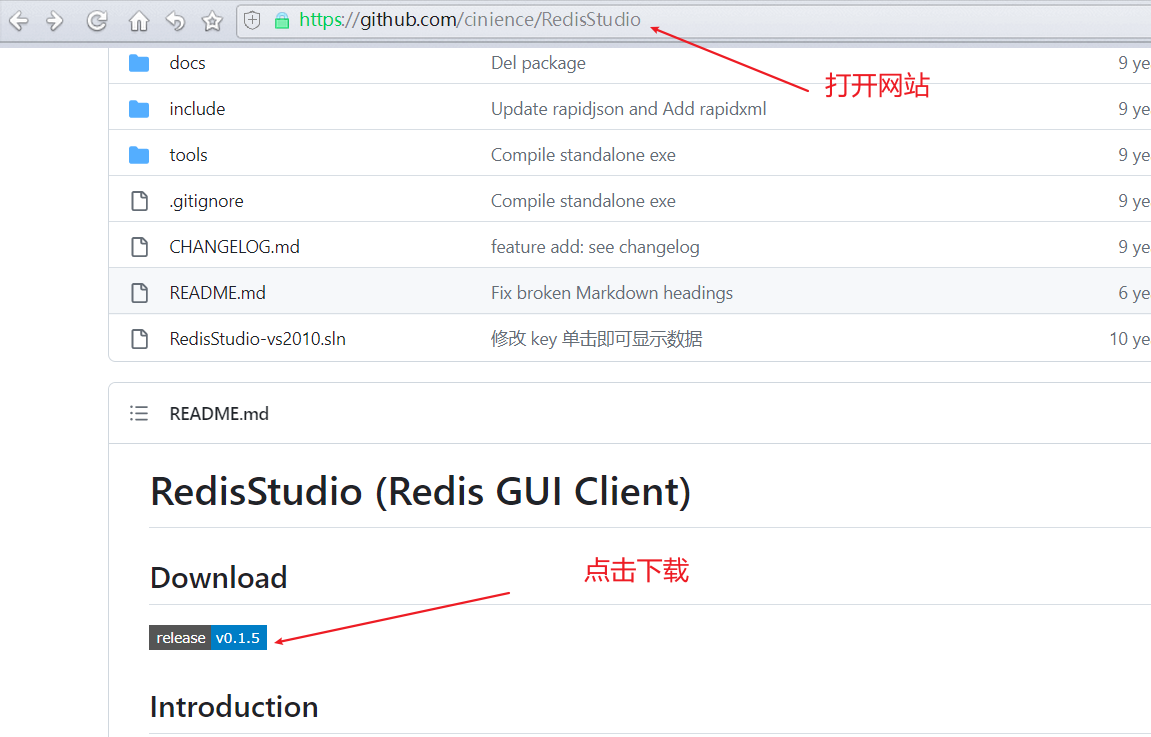Viewport: 1151px width, 737px height.
Task: Open the CHANGELOG.md file
Action: pos(234,247)
